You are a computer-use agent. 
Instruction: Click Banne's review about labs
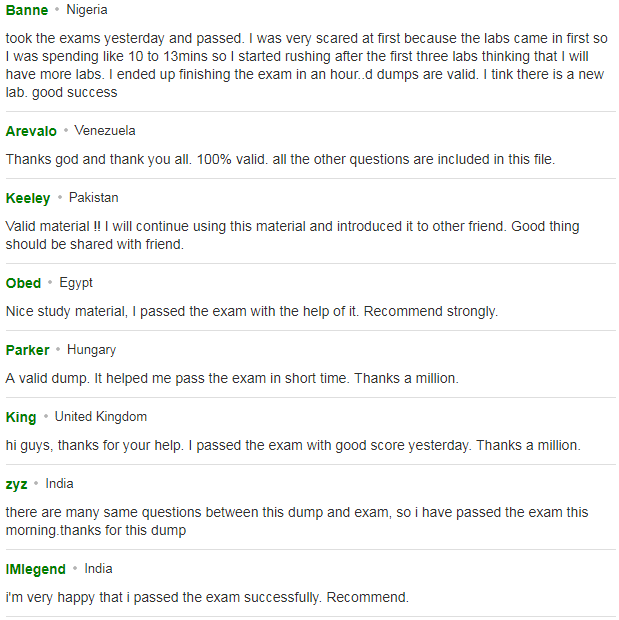coord(307,65)
